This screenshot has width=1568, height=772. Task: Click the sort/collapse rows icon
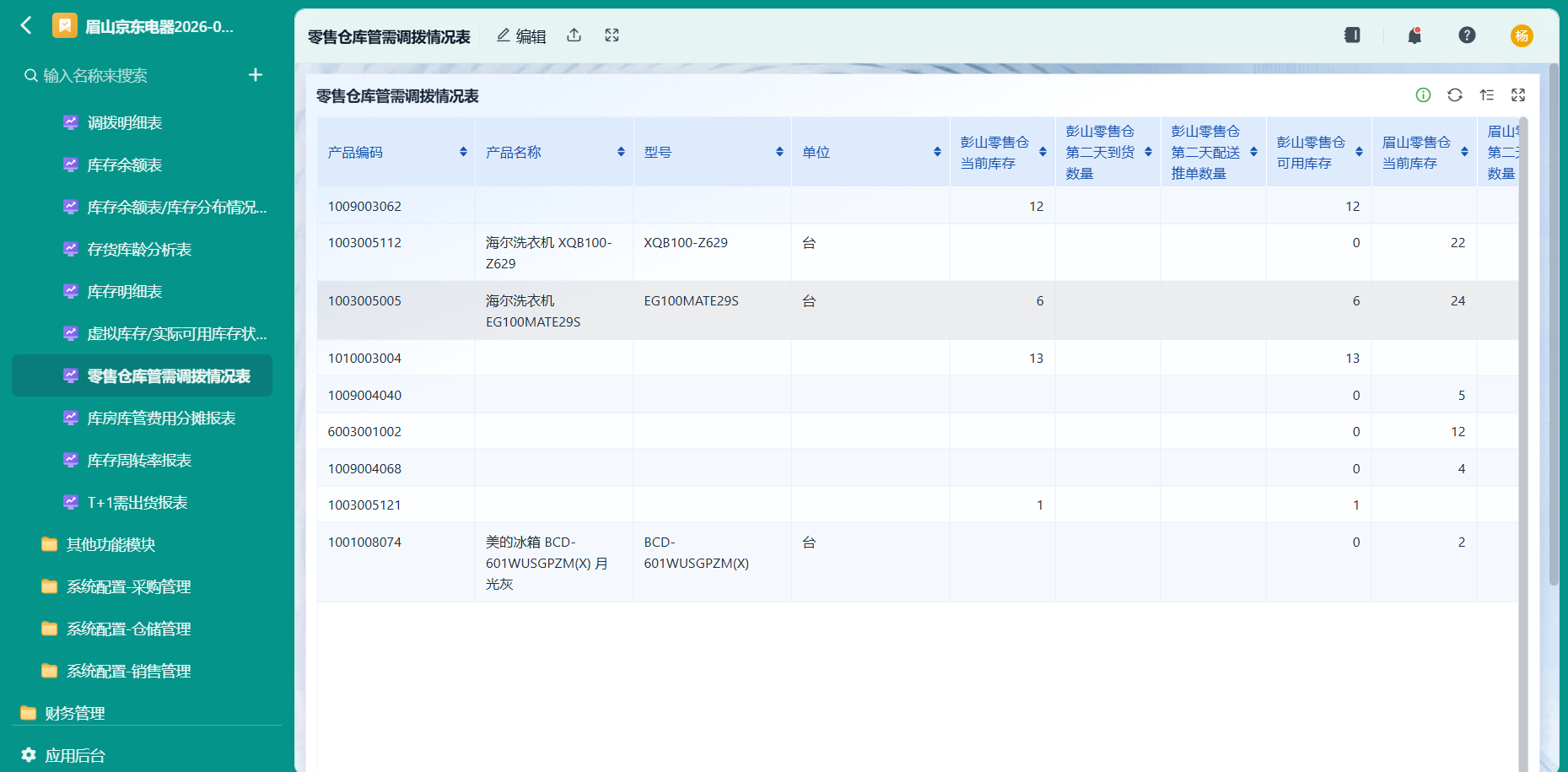1487,95
